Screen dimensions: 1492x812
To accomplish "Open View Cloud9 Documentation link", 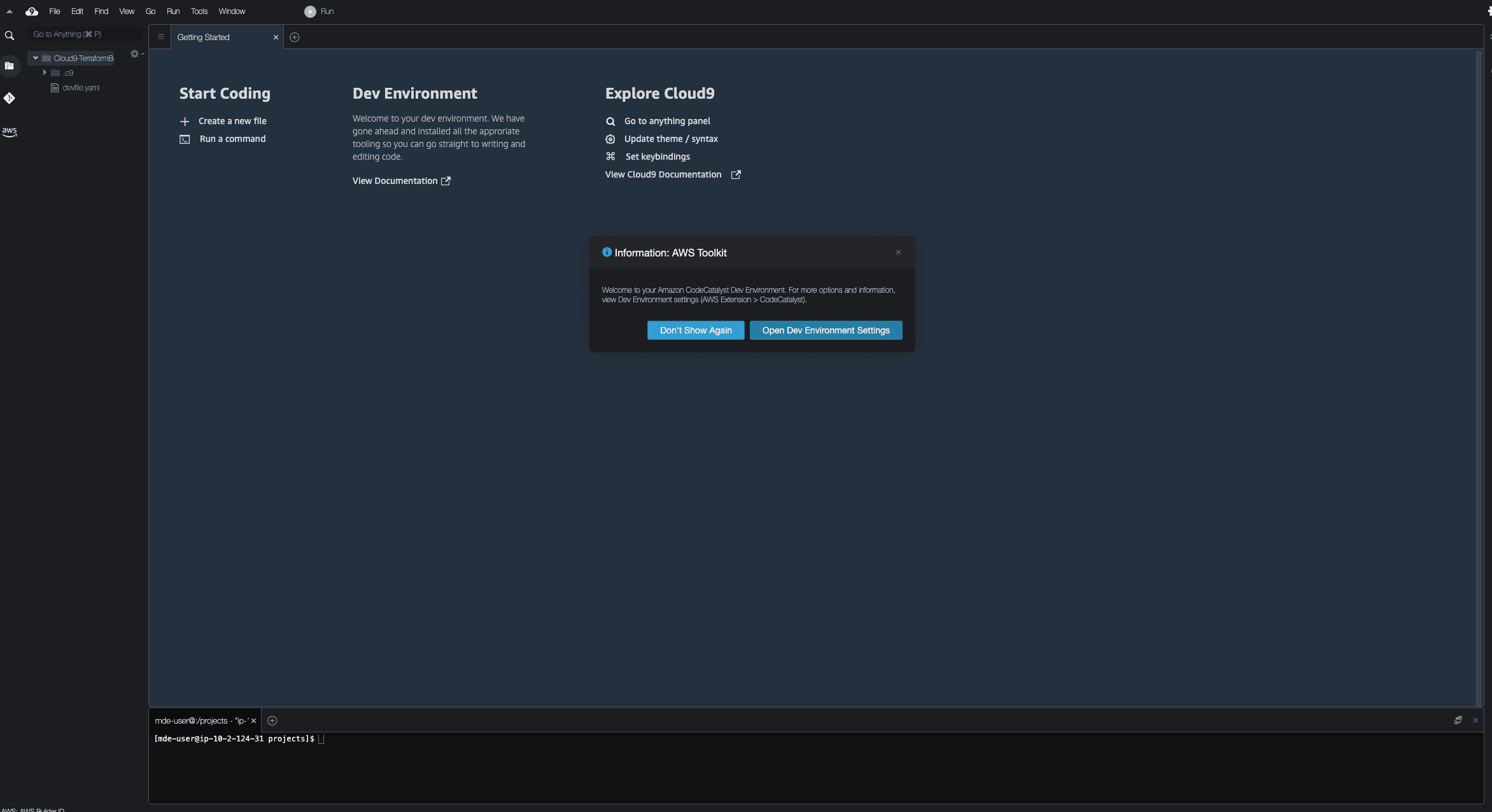I will [x=663, y=174].
